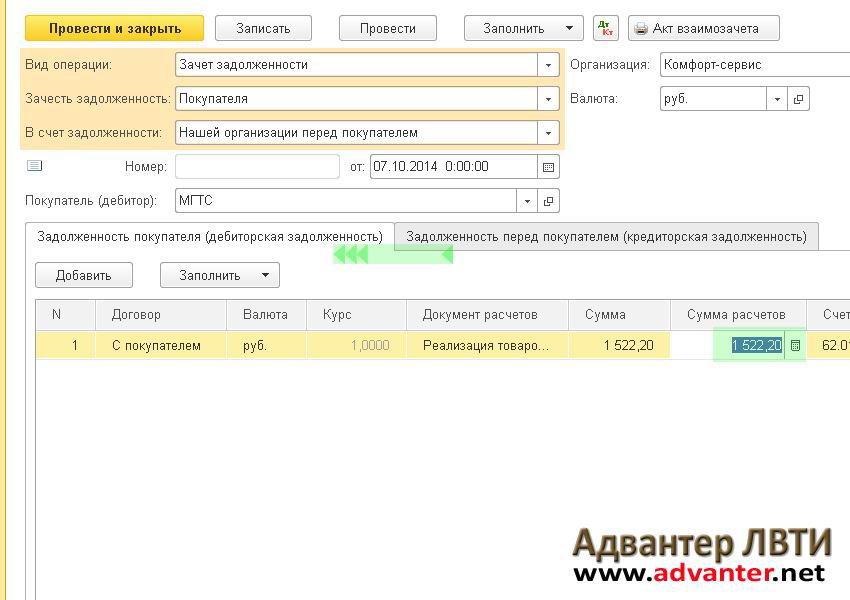Viewport: 850px width, 600px height.
Task: Click the Записать button
Action: click(x=263, y=28)
